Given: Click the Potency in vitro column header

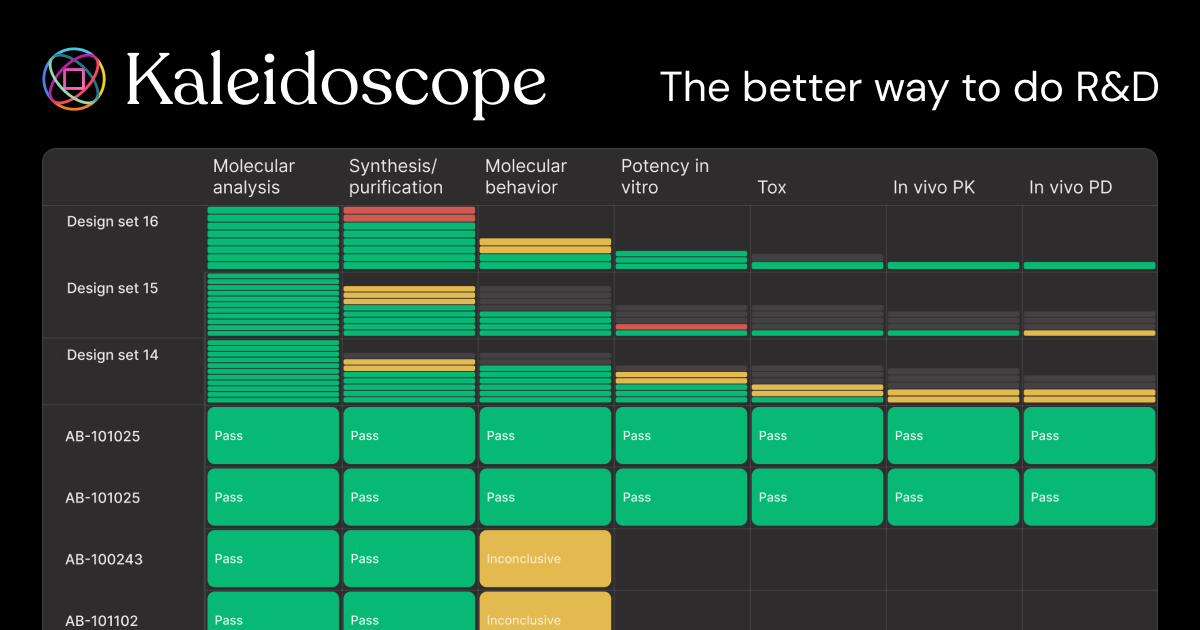Looking at the screenshot, I should tap(665, 177).
